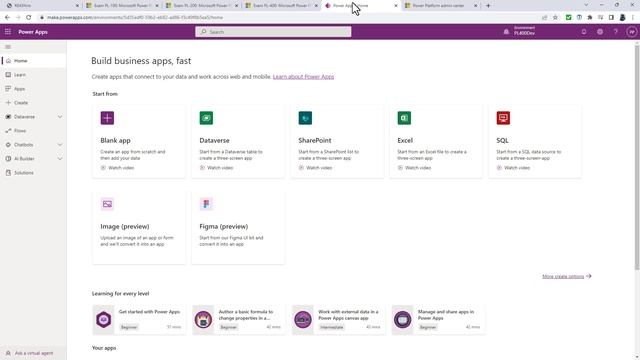
Task: Click Watch video on the Excel card
Action: (x=414, y=168)
